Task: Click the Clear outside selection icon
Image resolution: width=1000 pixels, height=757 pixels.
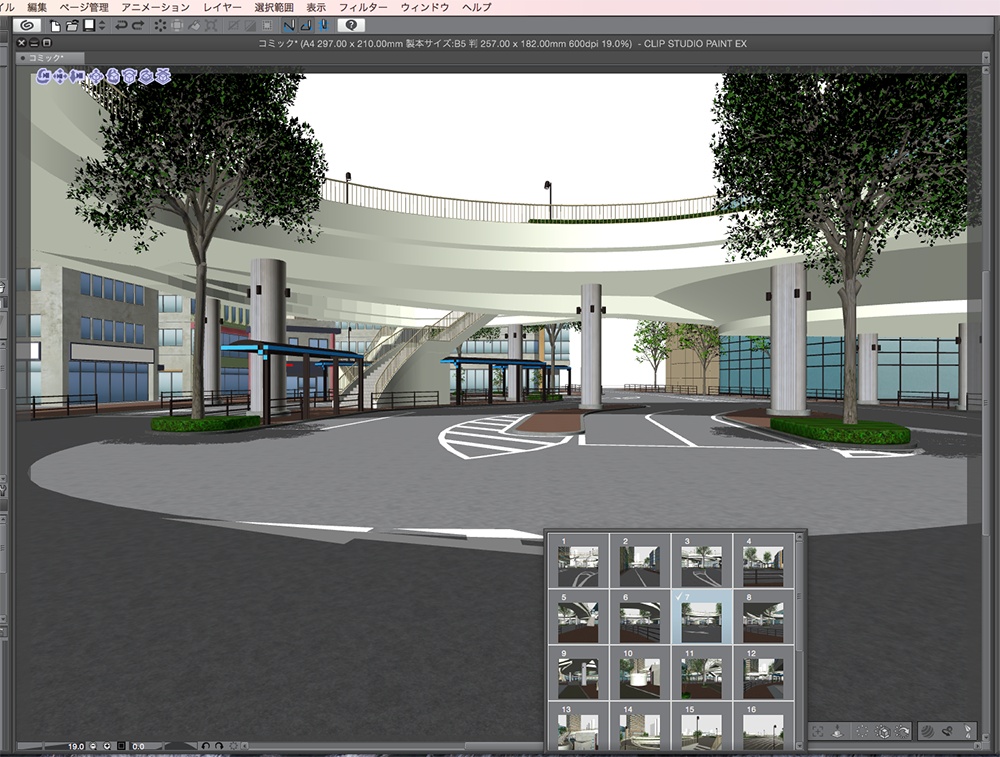Action: pos(177,26)
